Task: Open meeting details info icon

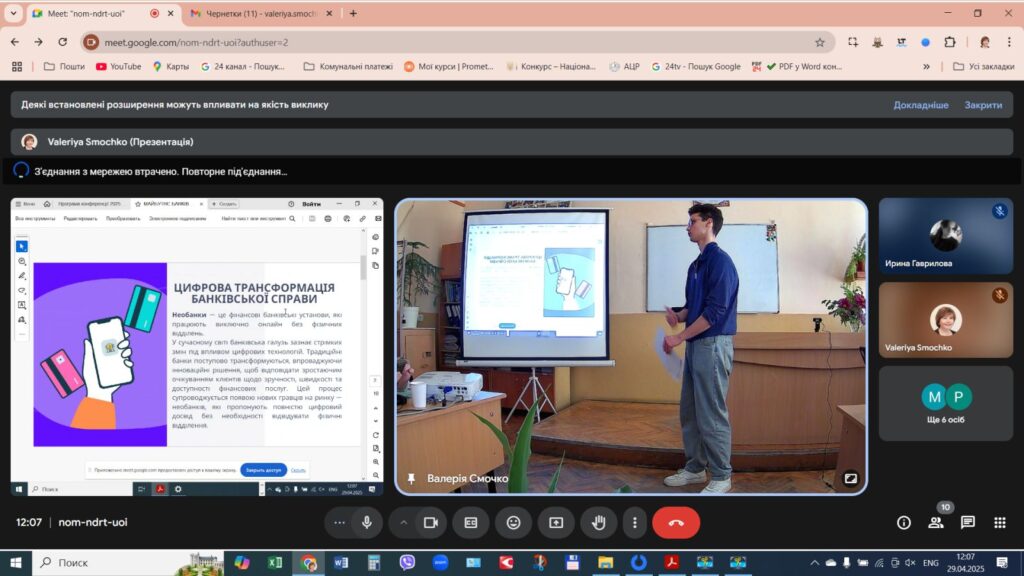Action: [904, 522]
